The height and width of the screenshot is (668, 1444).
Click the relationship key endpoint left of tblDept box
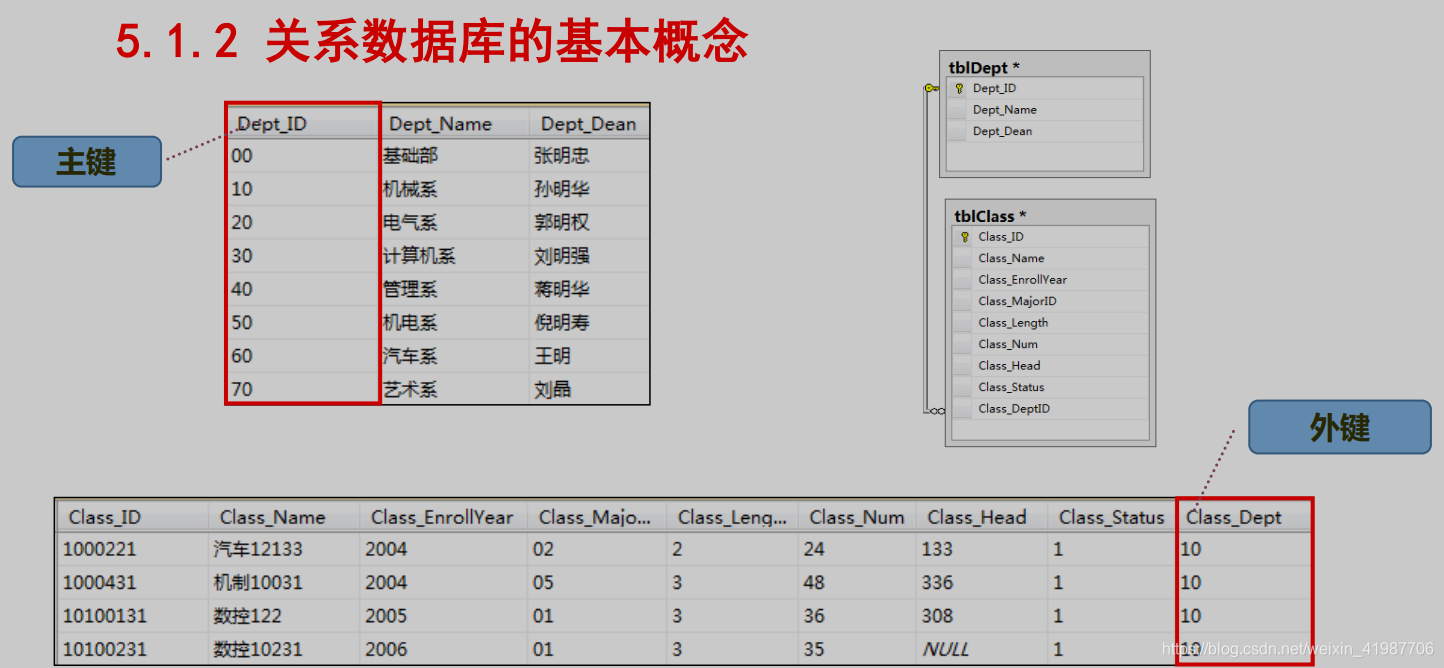(x=931, y=88)
